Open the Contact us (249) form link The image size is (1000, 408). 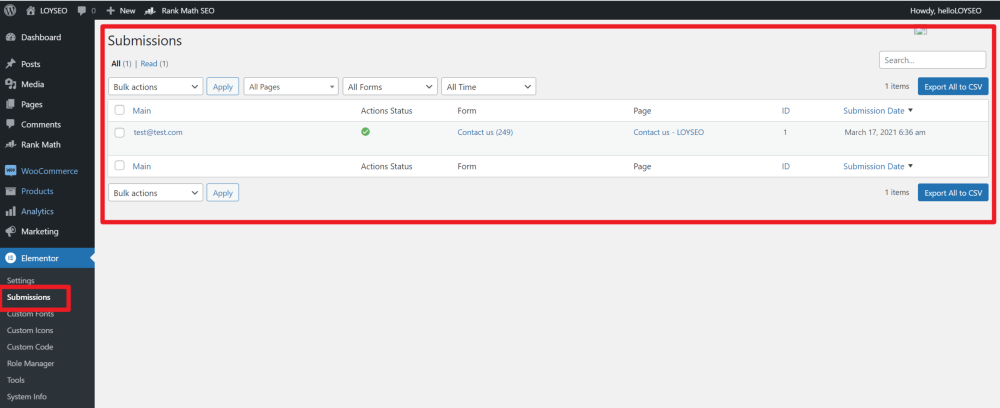click(x=485, y=132)
